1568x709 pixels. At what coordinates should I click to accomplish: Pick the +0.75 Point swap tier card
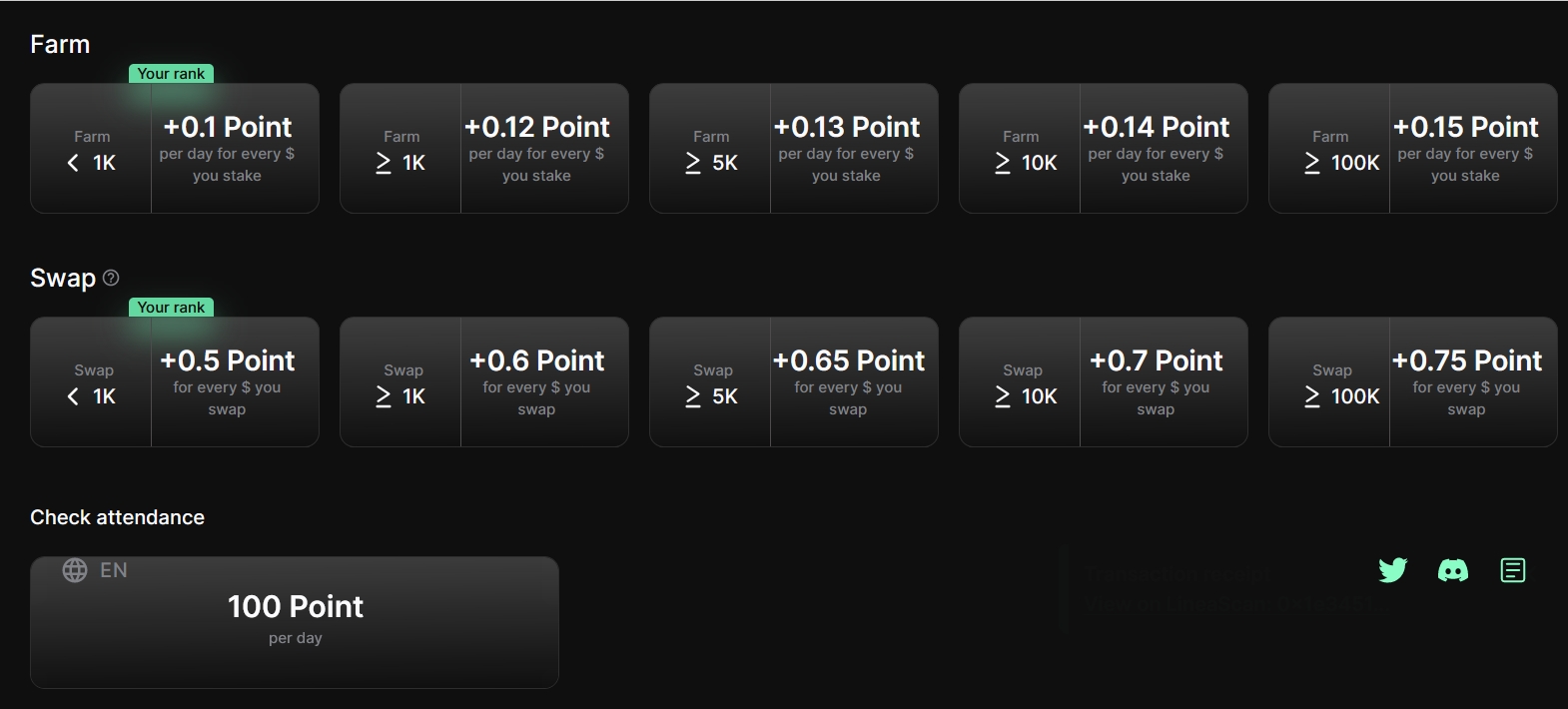[1413, 381]
